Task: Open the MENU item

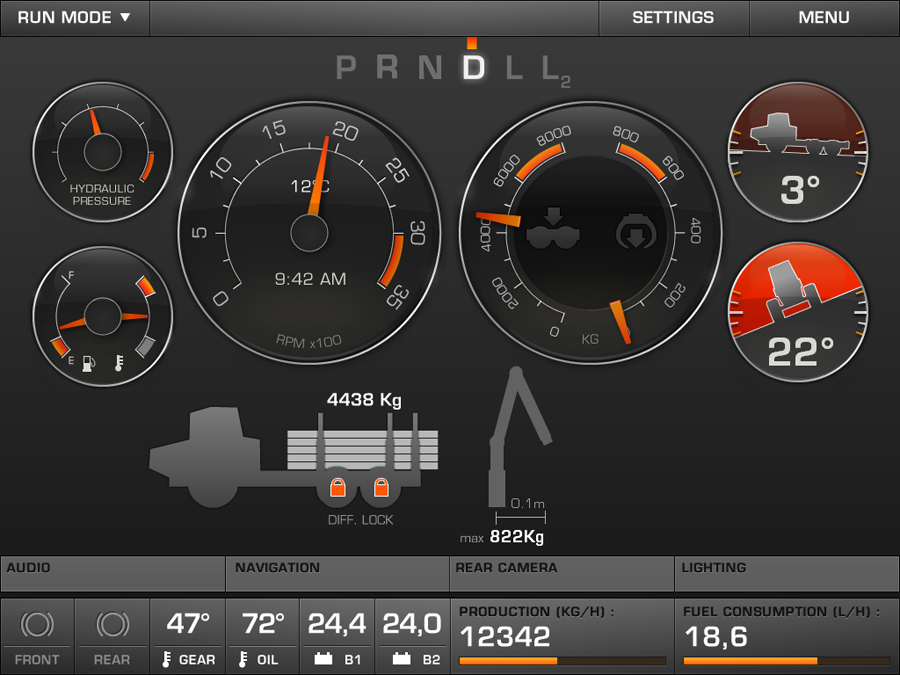Action: coord(823,17)
